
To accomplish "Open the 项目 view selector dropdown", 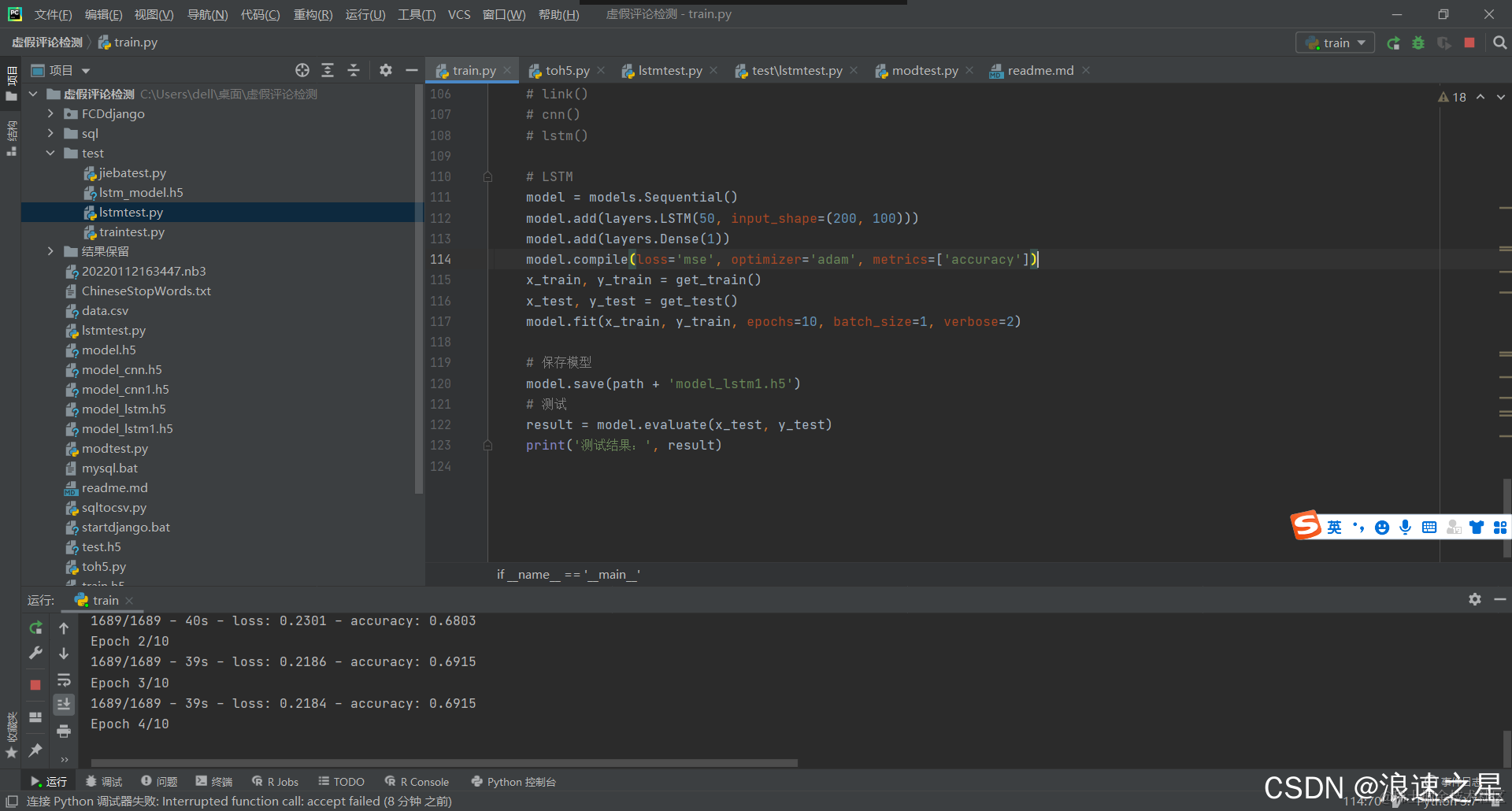I will [61, 70].
